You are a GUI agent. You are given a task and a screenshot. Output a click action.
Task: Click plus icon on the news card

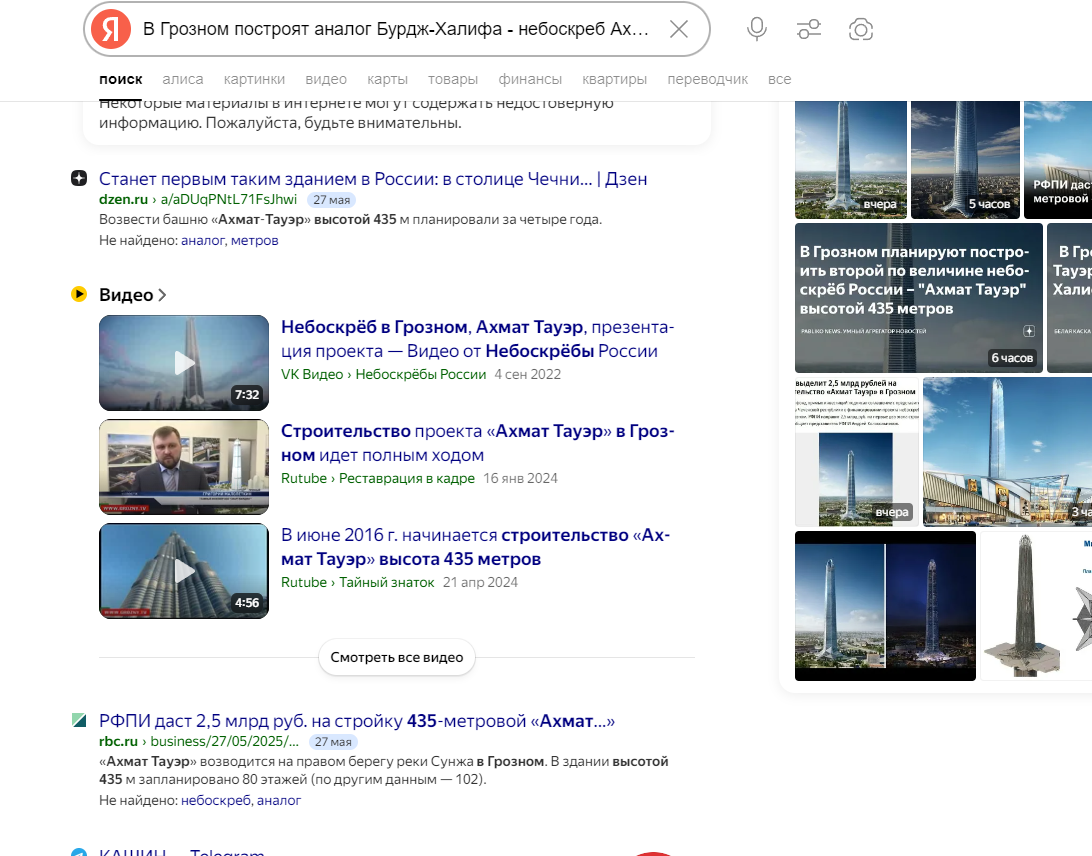click(1029, 331)
